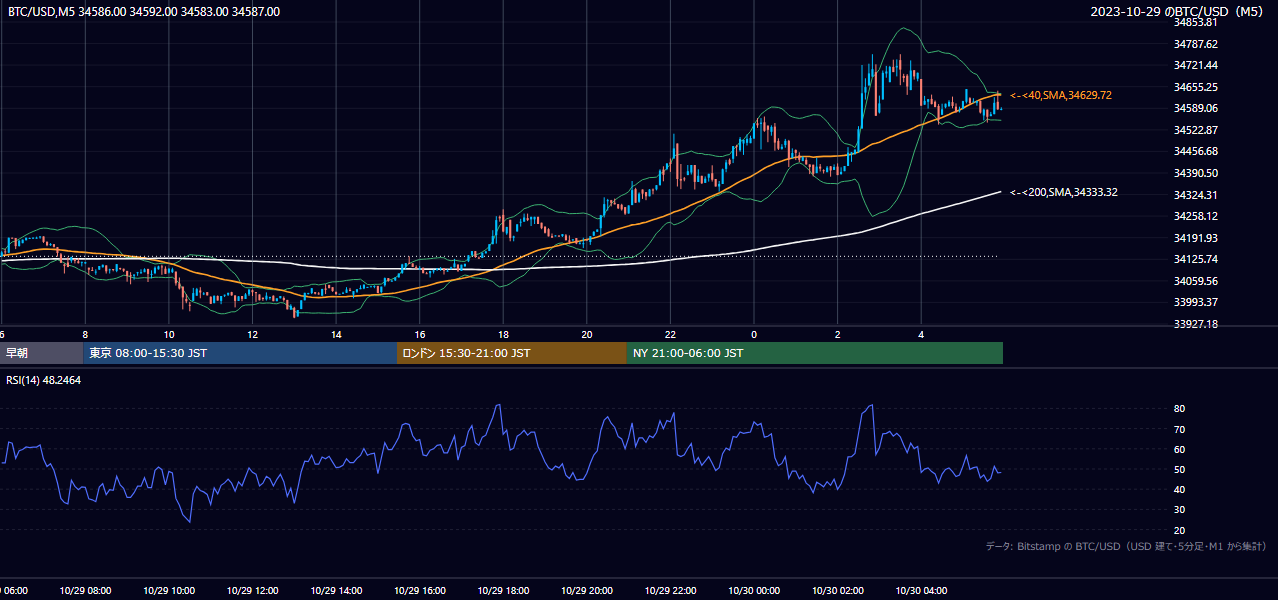This screenshot has height=600, width=1278.
Task: Click the price axis value 34787.62
Action: (x=1195, y=44)
